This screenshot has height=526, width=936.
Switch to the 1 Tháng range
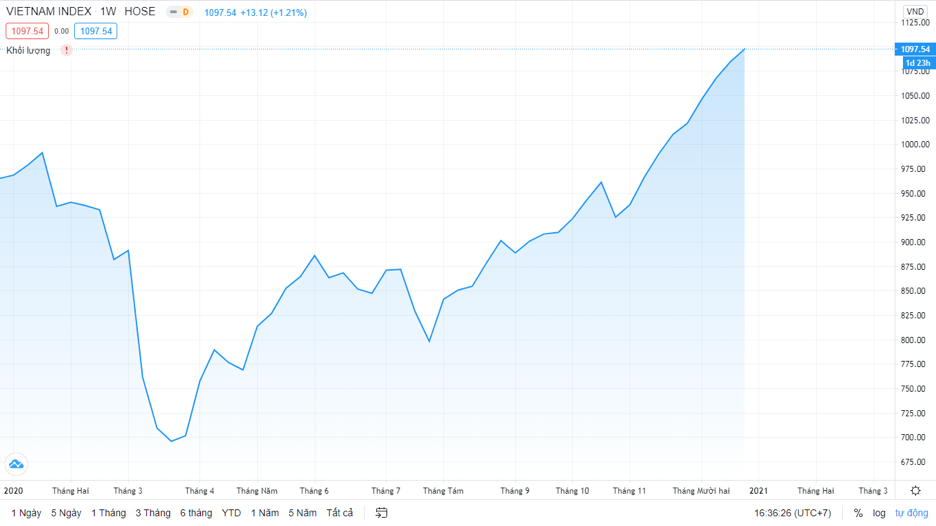109,513
